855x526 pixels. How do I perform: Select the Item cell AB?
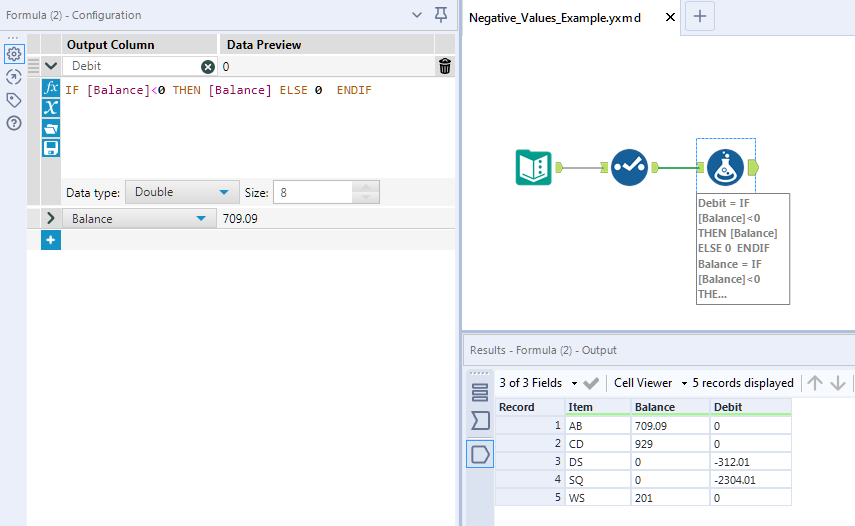[598, 426]
